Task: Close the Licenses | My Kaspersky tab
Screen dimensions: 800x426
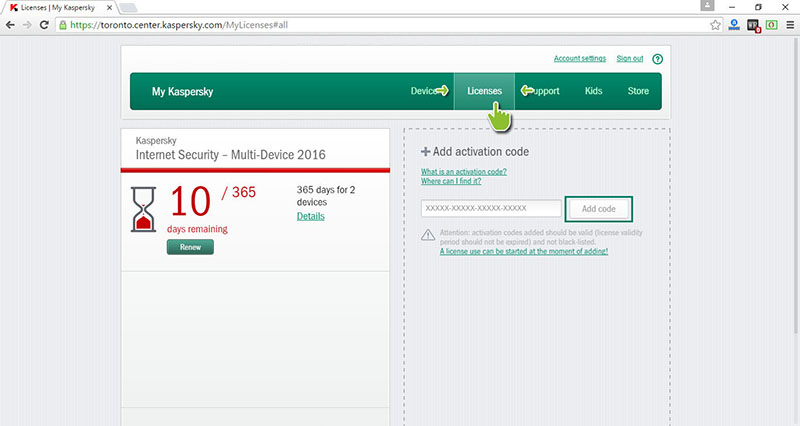Action: pos(109,8)
